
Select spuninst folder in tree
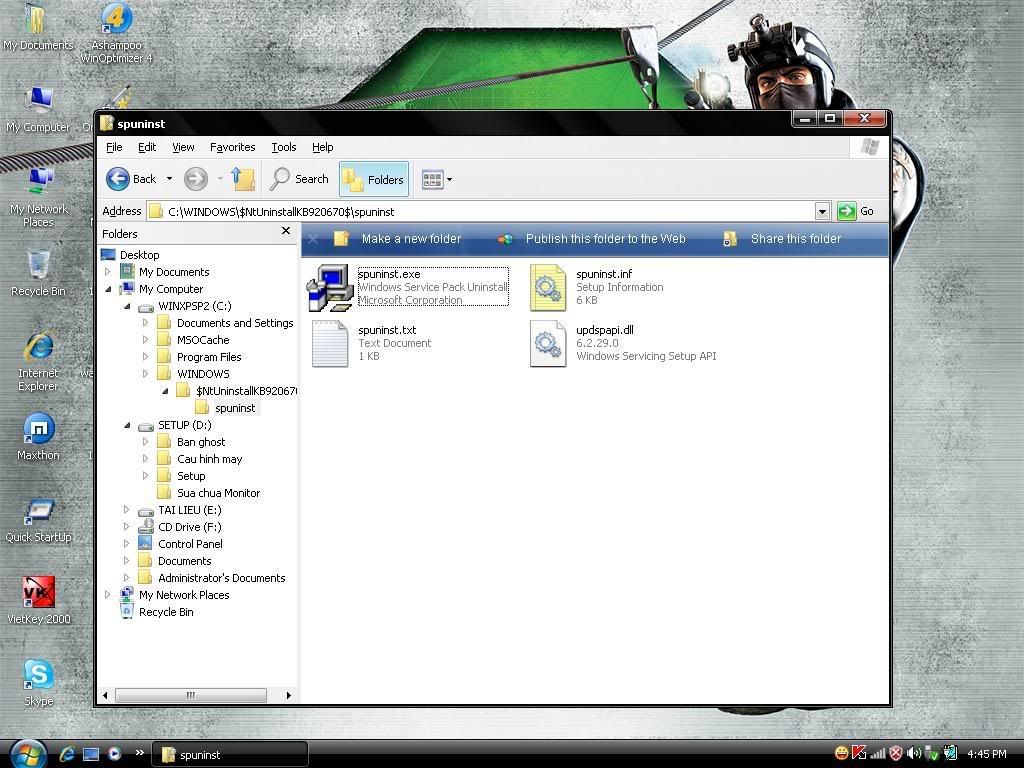pos(235,408)
